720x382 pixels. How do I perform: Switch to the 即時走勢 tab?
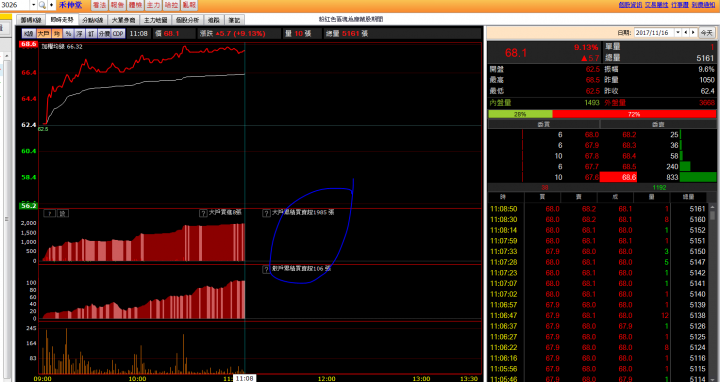[62, 20]
